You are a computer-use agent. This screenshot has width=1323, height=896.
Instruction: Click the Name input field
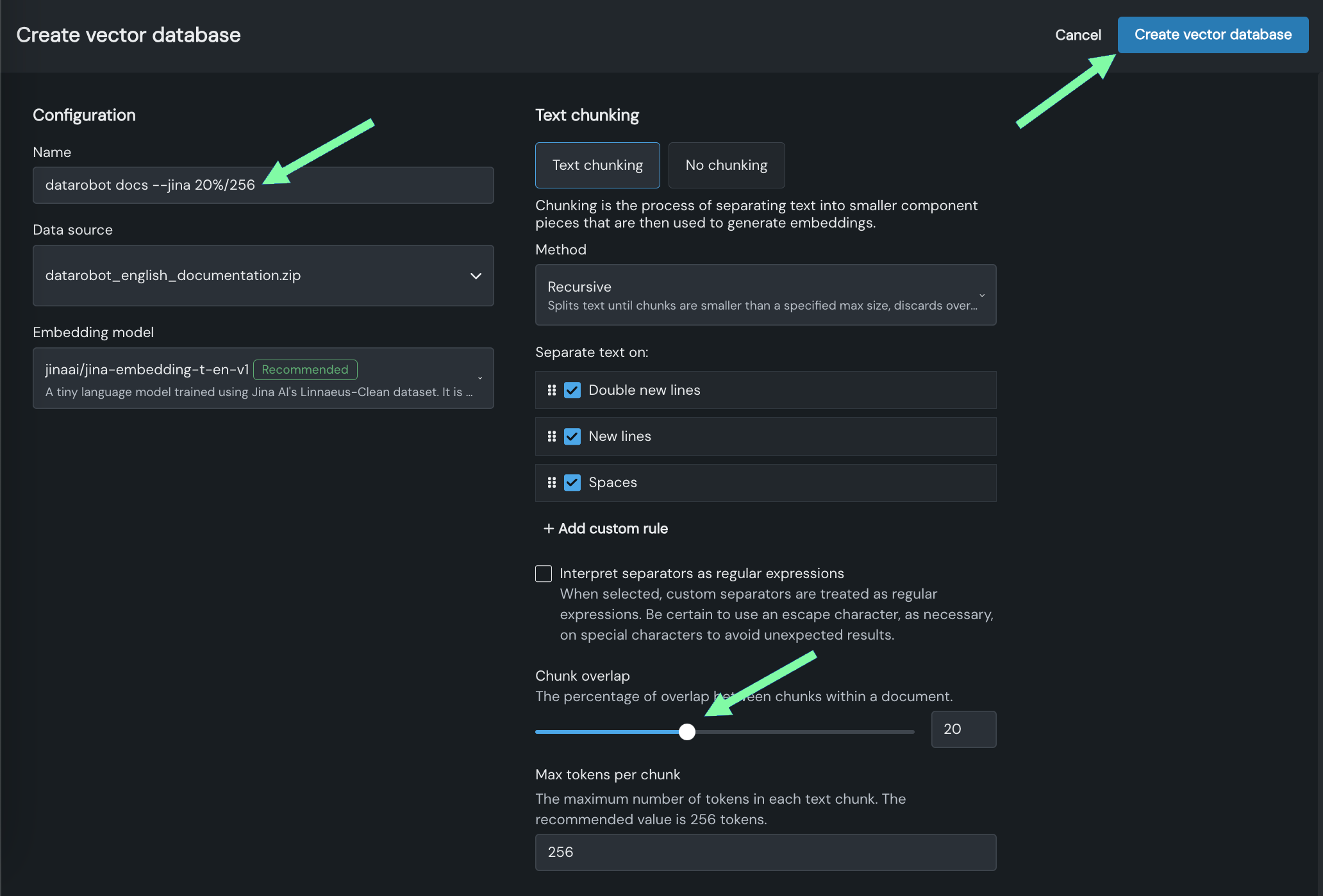(263, 185)
